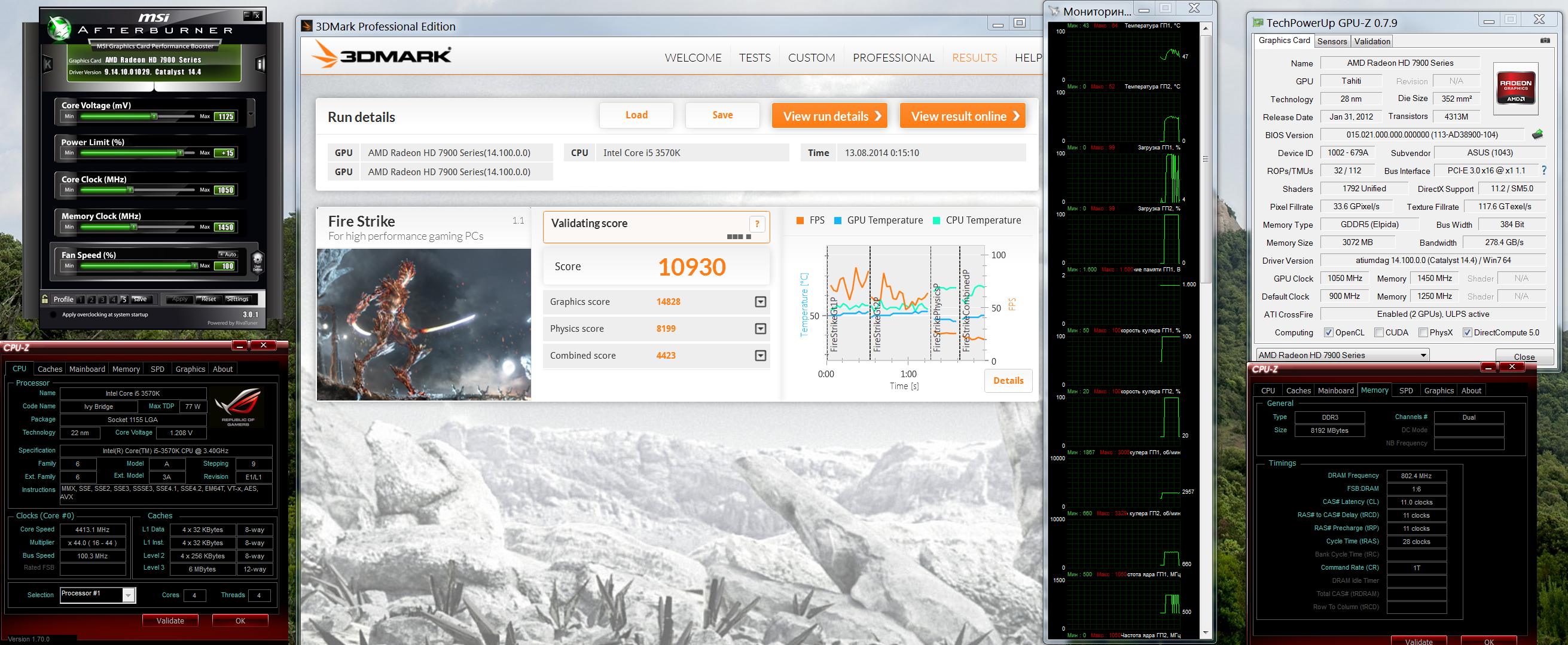Select the RESULTS tab in 3DMark

click(x=975, y=58)
